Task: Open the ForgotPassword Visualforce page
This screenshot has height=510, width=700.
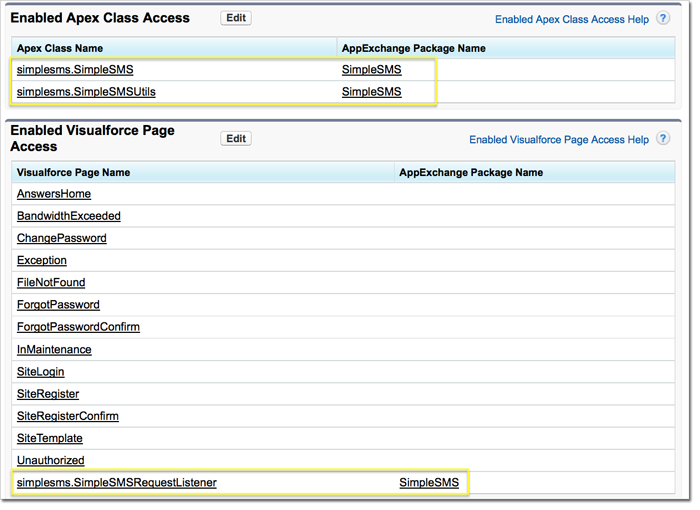Action: [x=58, y=305]
